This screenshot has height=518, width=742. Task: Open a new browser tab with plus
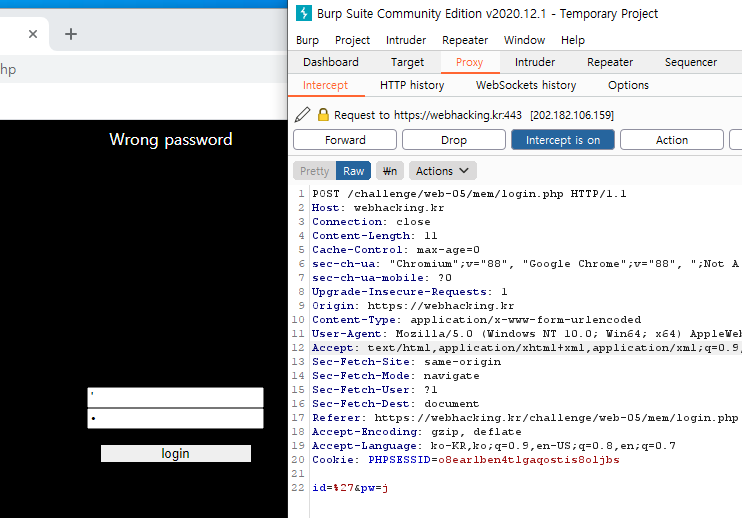click(x=71, y=34)
